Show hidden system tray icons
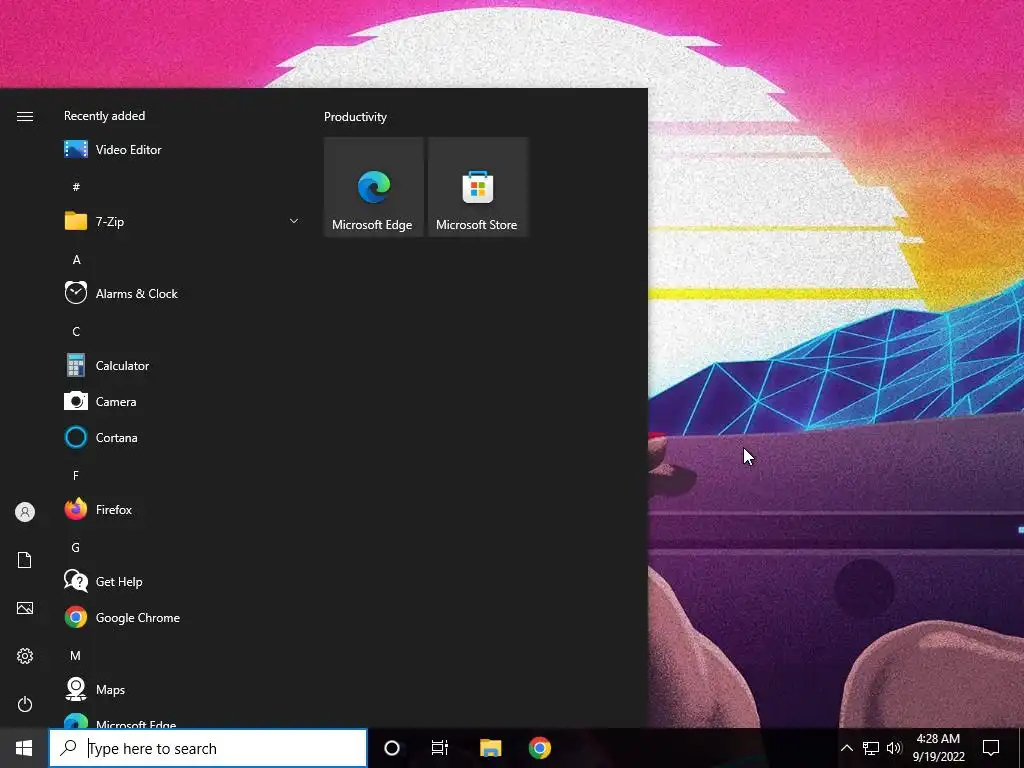 (x=846, y=748)
